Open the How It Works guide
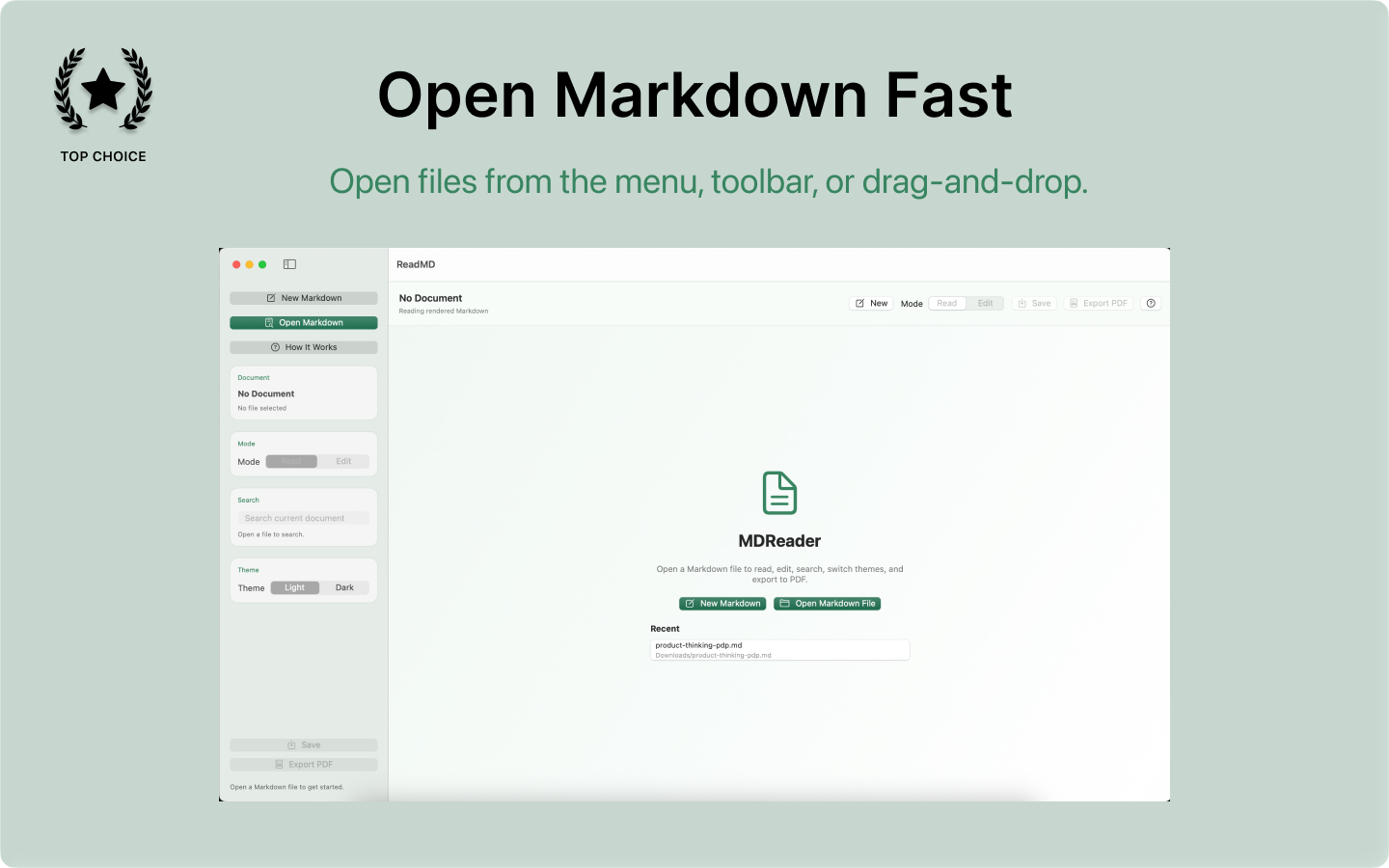This screenshot has height=868, width=1389. [304, 347]
